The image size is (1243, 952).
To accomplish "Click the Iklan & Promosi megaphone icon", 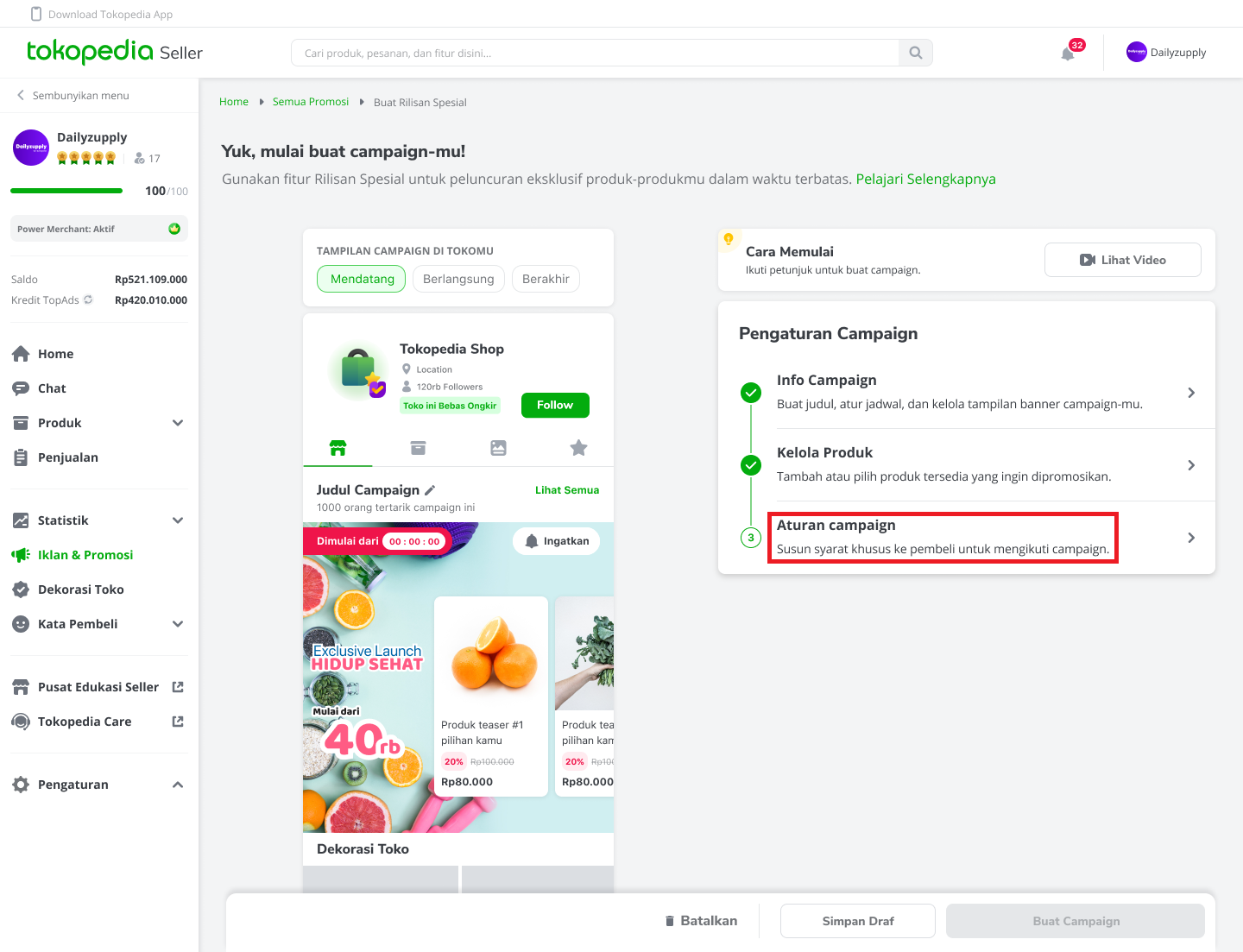I will click(21, 555).
